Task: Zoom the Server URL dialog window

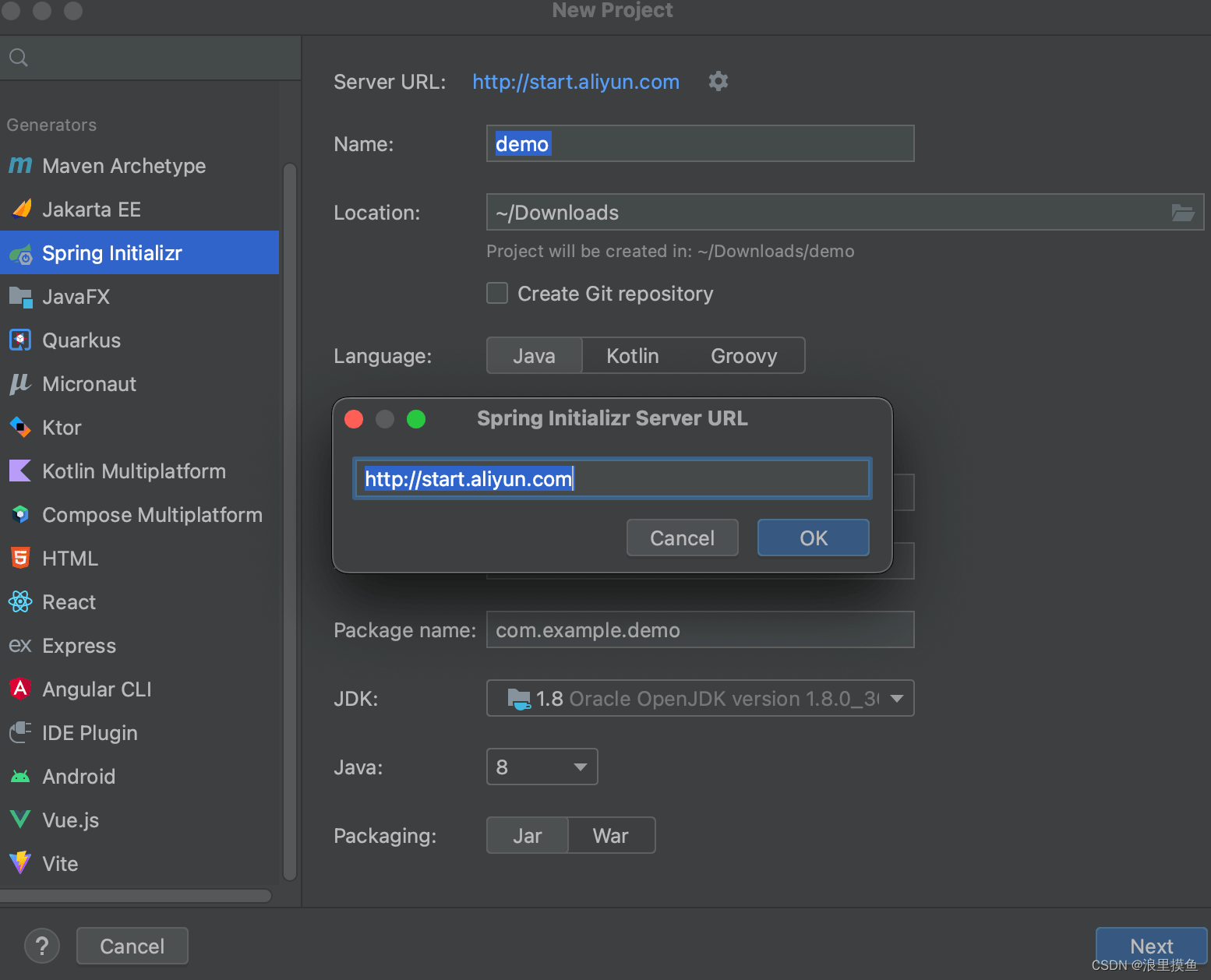Action: pyautogui.click(x=416, y=419)
